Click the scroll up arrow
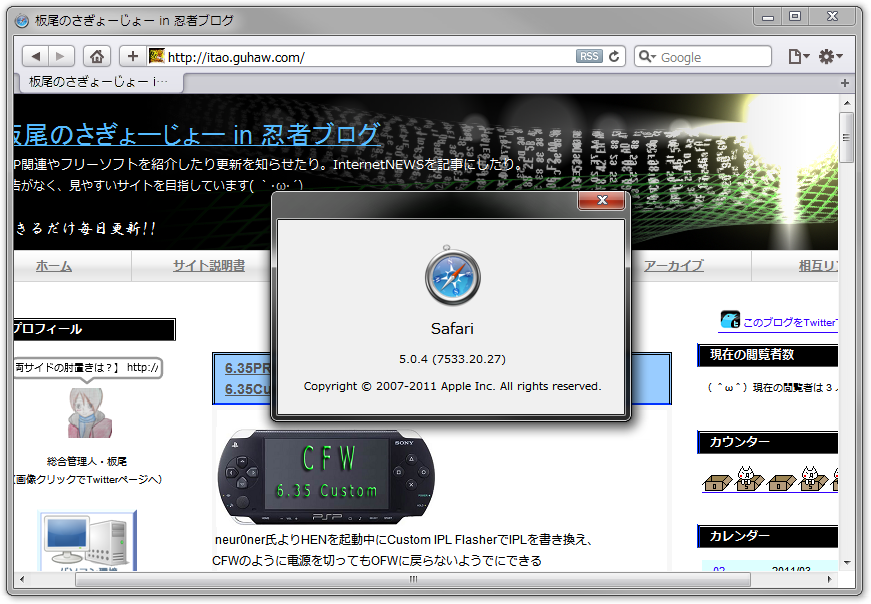The width and height of the screenshot is (871, 604). pos(847,103)
